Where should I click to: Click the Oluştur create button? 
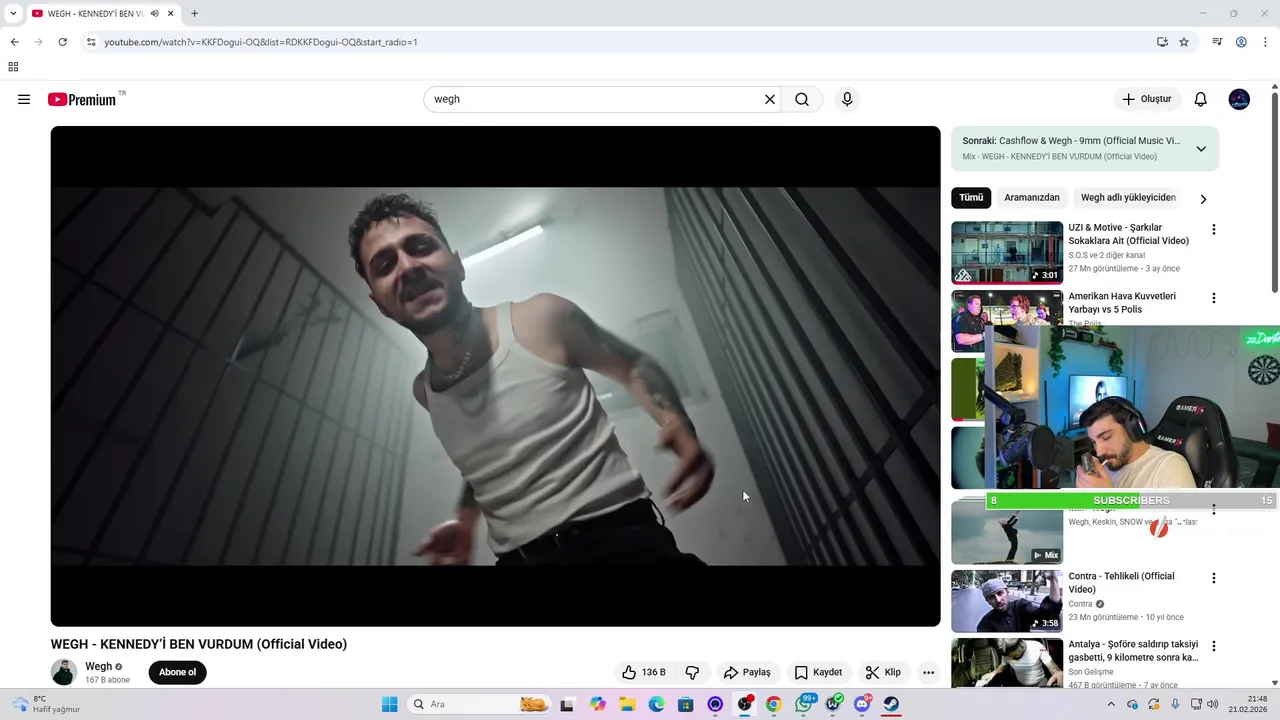[x=1147, y=99]
